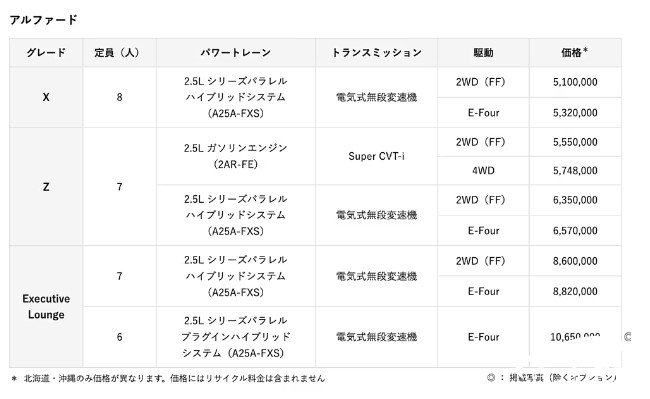Click the アルファード heading
The height and width of the screenshot is (399, 650).
point(44,19)
